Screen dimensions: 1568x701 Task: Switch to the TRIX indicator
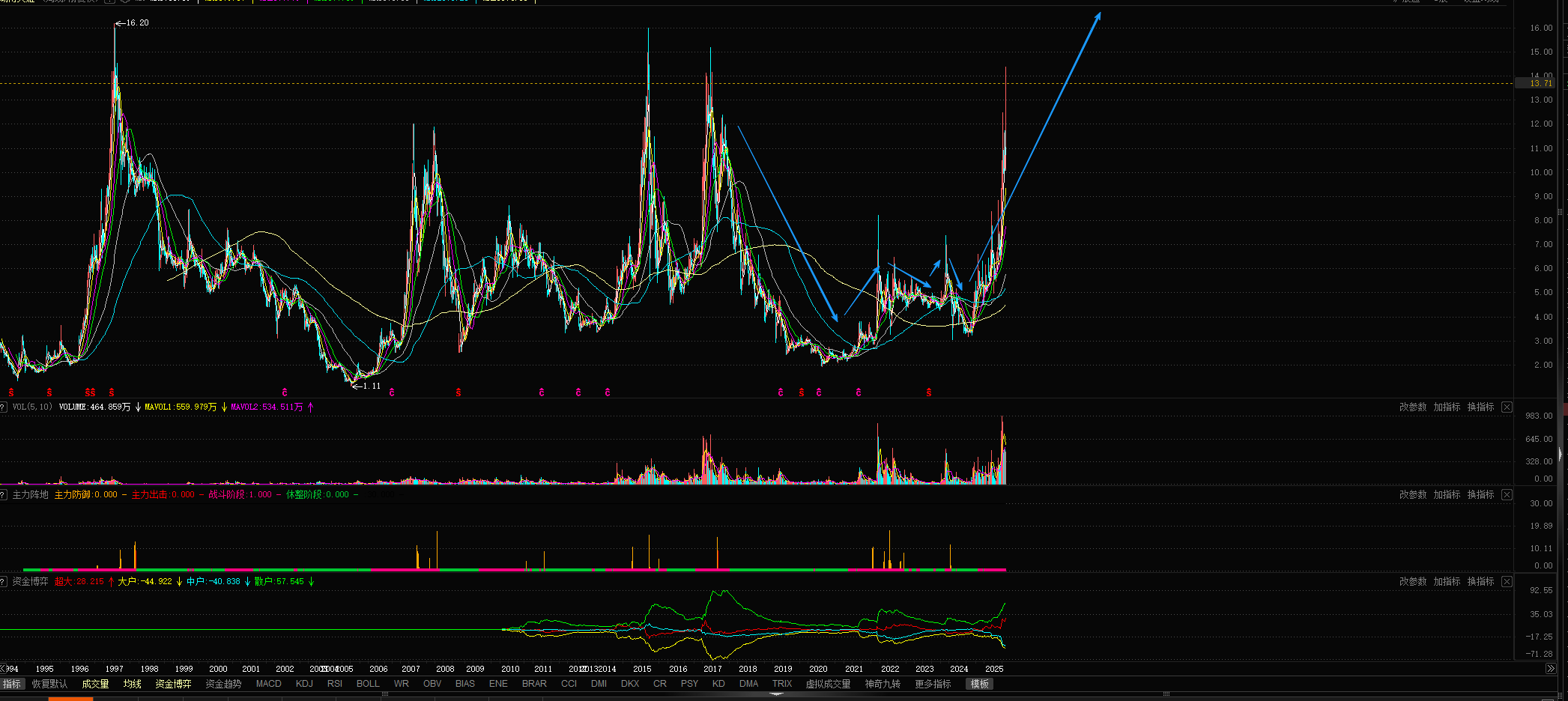click(x=782, y=684)
